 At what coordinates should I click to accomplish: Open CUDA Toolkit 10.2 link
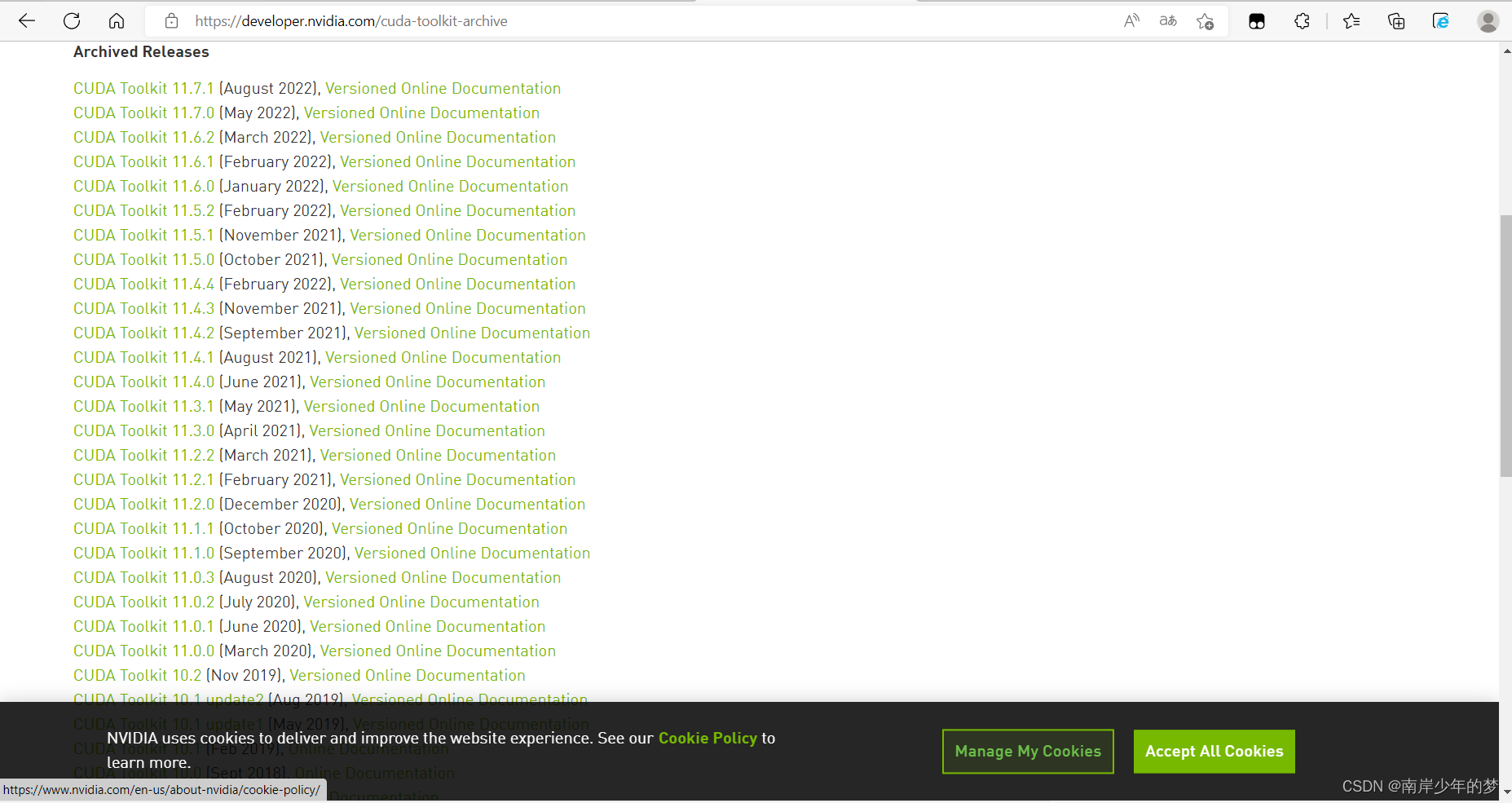pyautogui.click(x=137, y=675)
